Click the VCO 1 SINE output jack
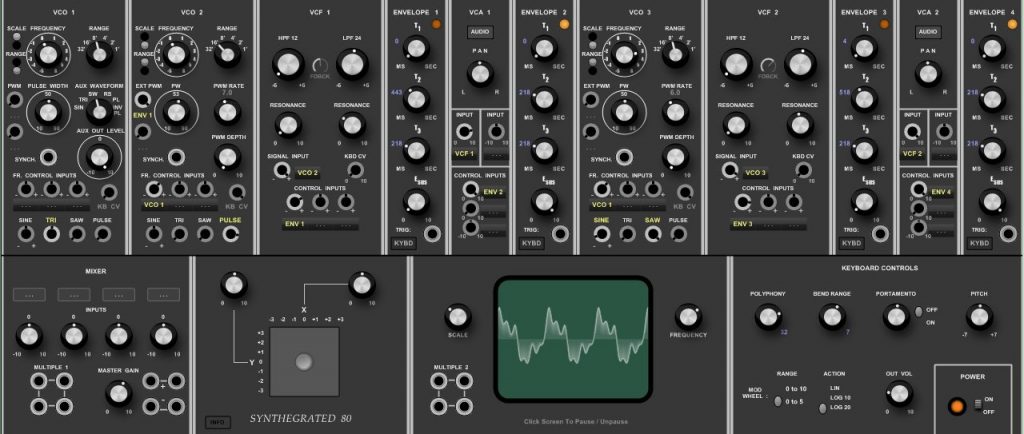The image size is (1024, 434). 25,234
